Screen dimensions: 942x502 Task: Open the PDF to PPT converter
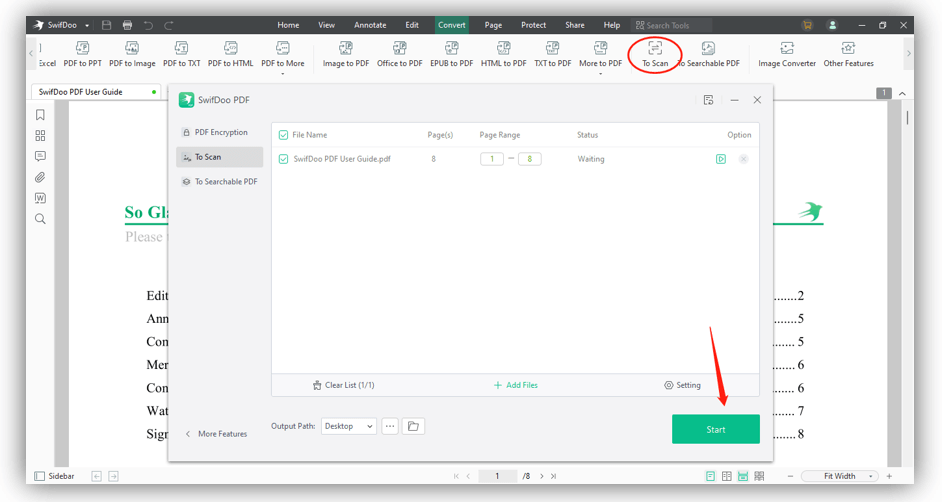(x=82, y=54)
